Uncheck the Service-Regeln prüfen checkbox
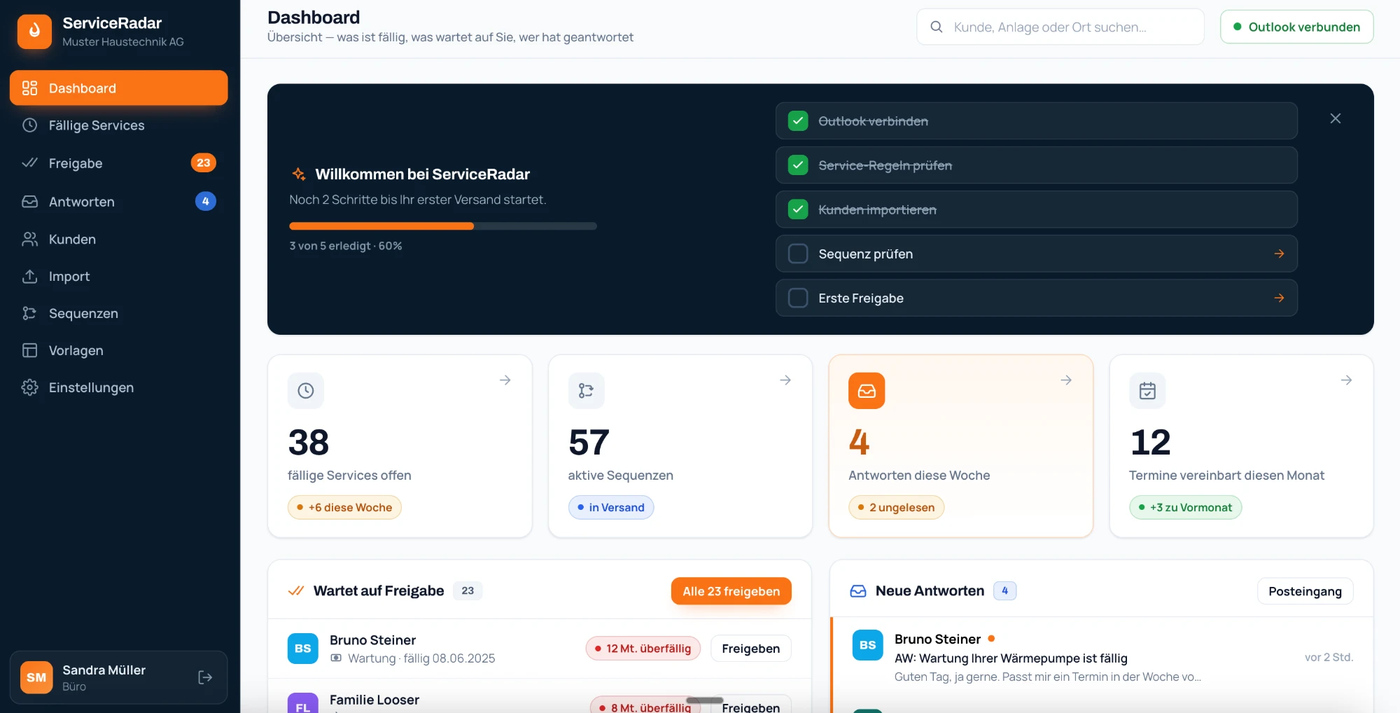This screenshot has width=1400, height=713. click(x=798, y=165)
